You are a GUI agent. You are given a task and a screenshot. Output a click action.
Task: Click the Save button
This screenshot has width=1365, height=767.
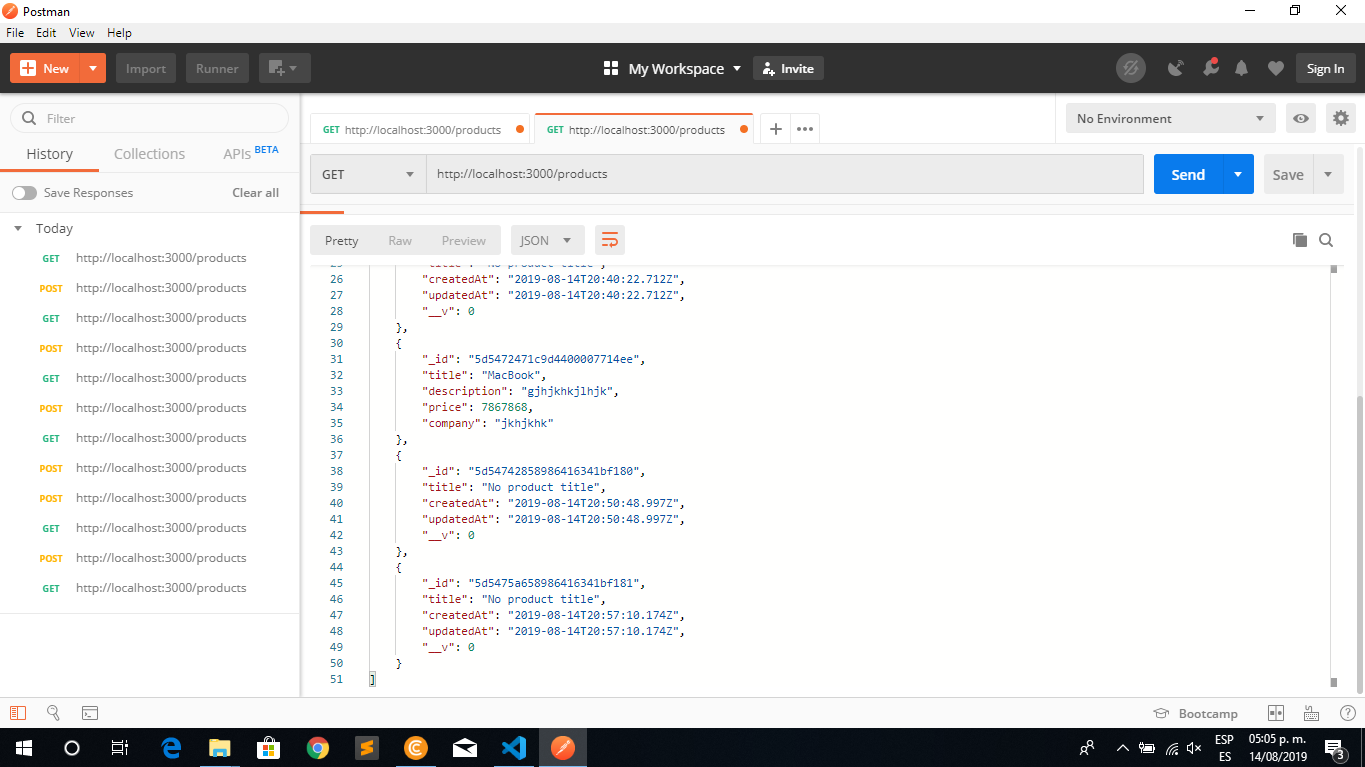coord(1288,174)
